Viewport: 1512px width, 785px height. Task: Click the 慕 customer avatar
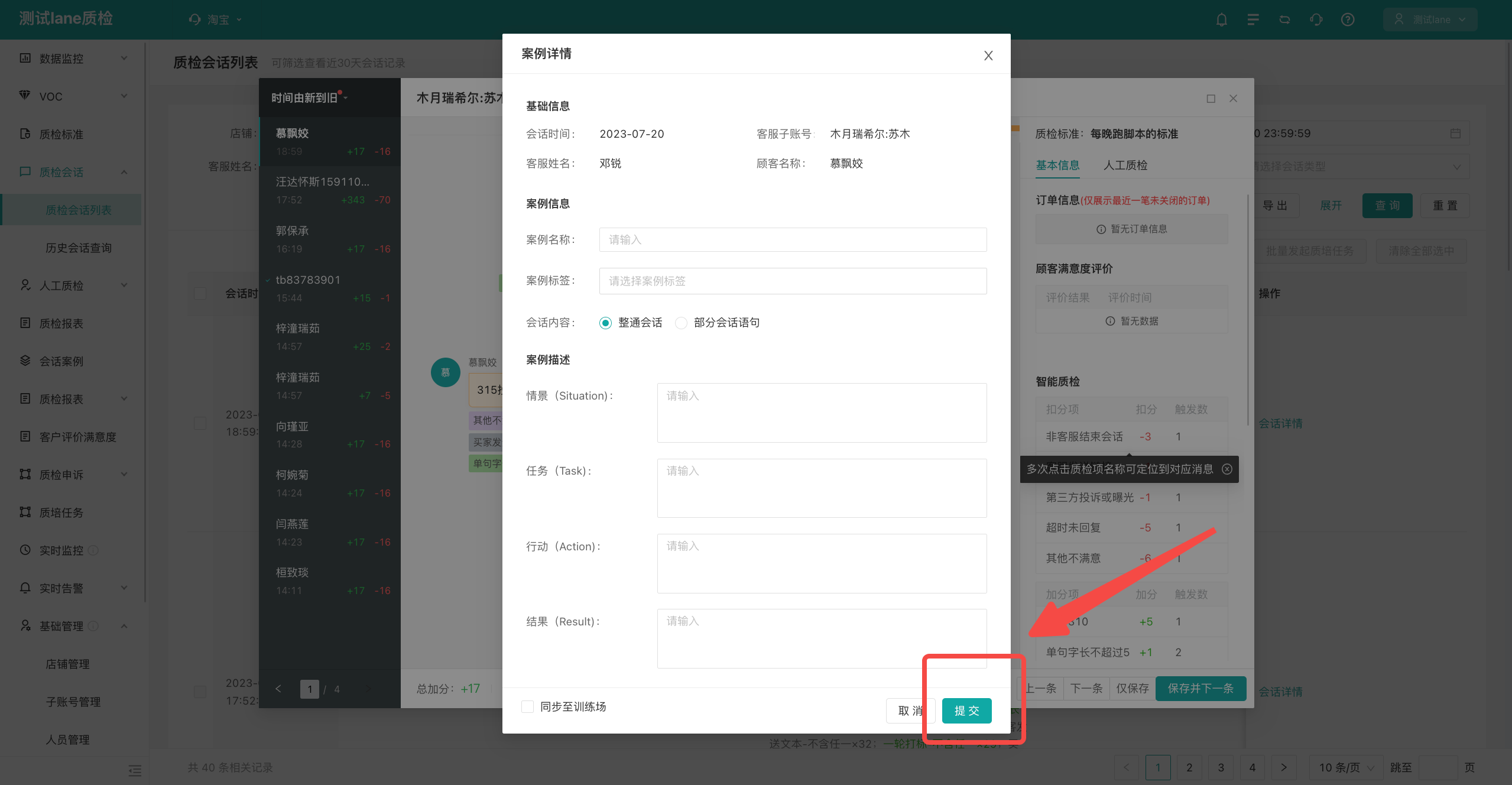coord(446,372)
